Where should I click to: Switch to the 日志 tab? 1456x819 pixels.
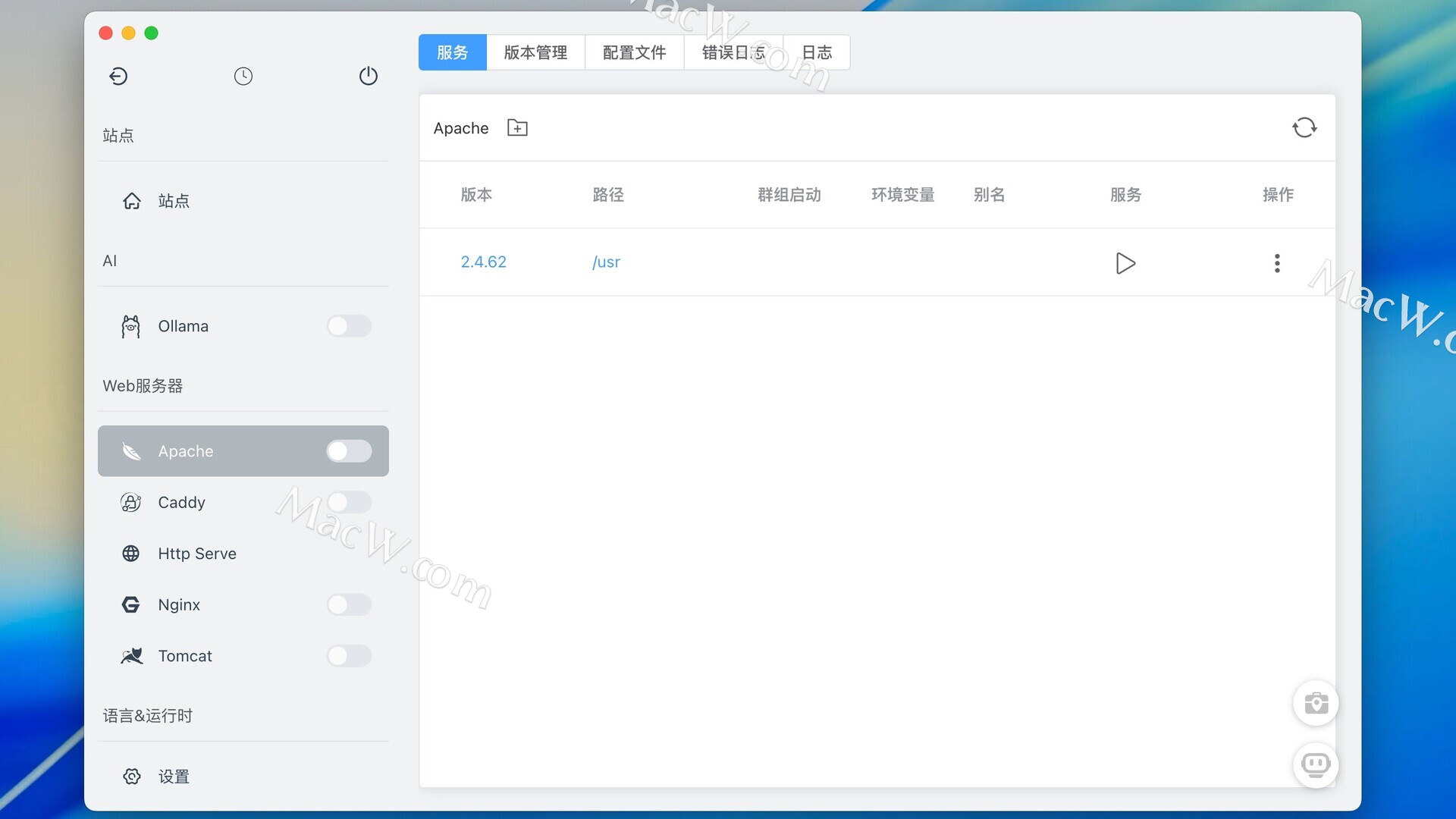pyautogui.click(x=817, y=52)
